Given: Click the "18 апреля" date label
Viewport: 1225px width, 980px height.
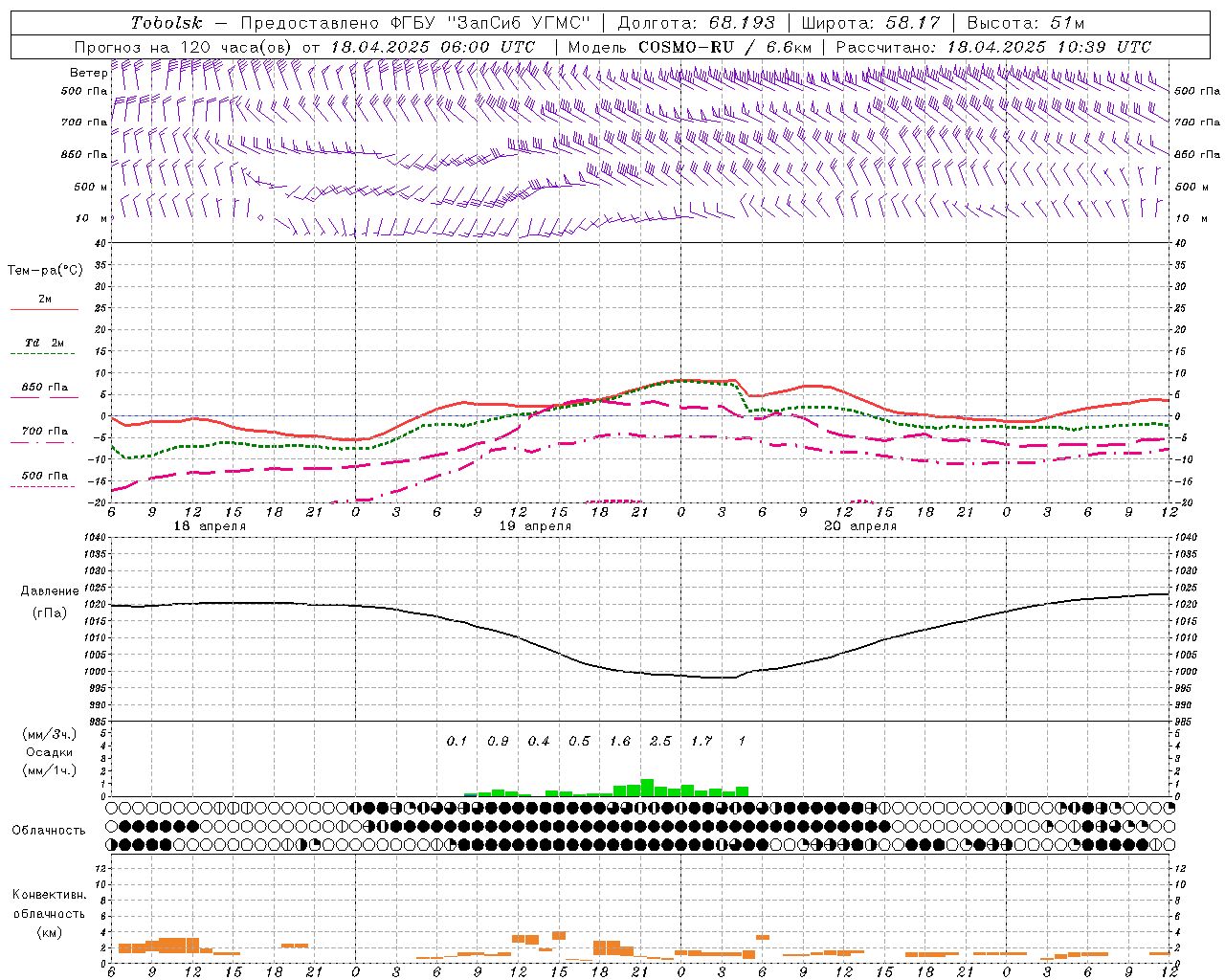Looking at the screenshot, I should coord(210,526).
